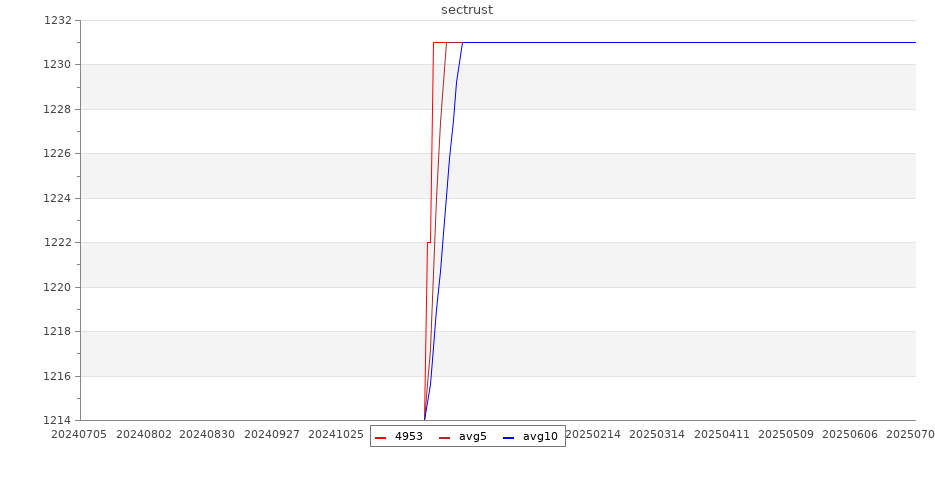Click the 20240927 x-axis date label

click(272, 435)
